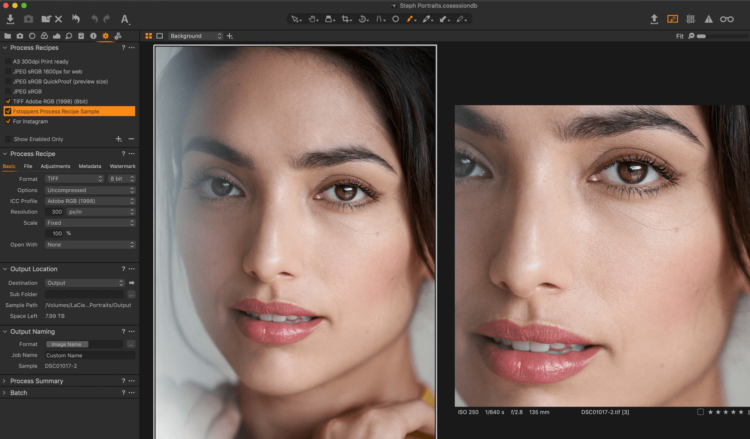
Task: Expand the Batch panel
Action: pos(5,393)
